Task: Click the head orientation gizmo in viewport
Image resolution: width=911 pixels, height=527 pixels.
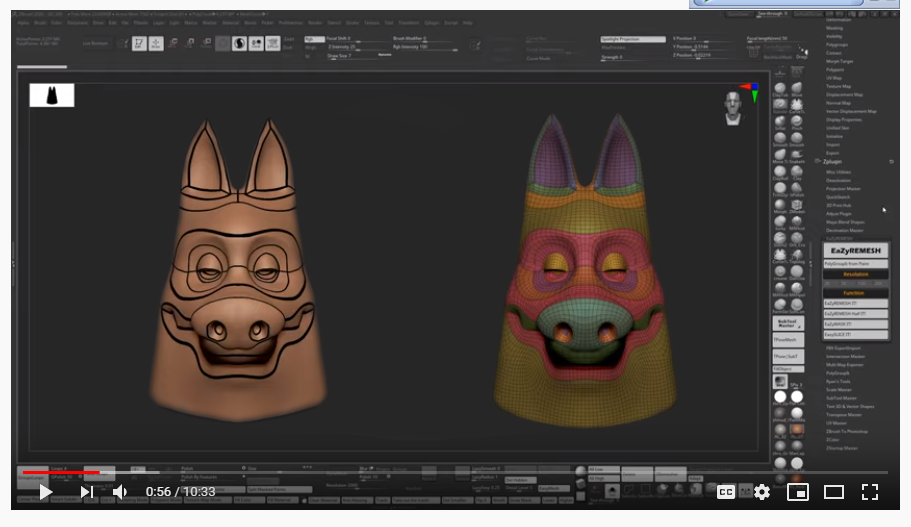Action: point(733,108)
